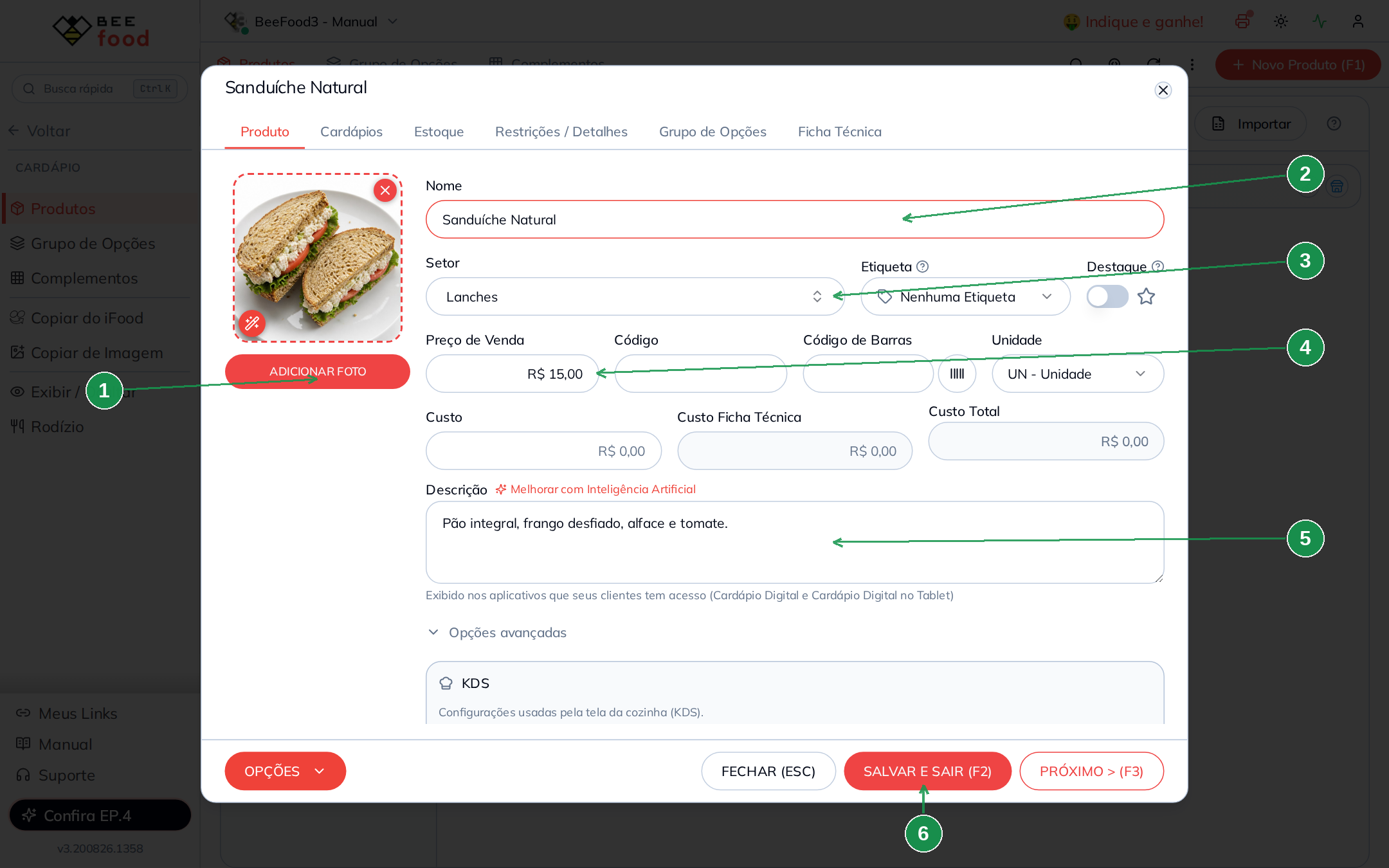Open the UN - Unidade dropdown
This screenshot has width=1389, height=868.
pos(1078,374)
